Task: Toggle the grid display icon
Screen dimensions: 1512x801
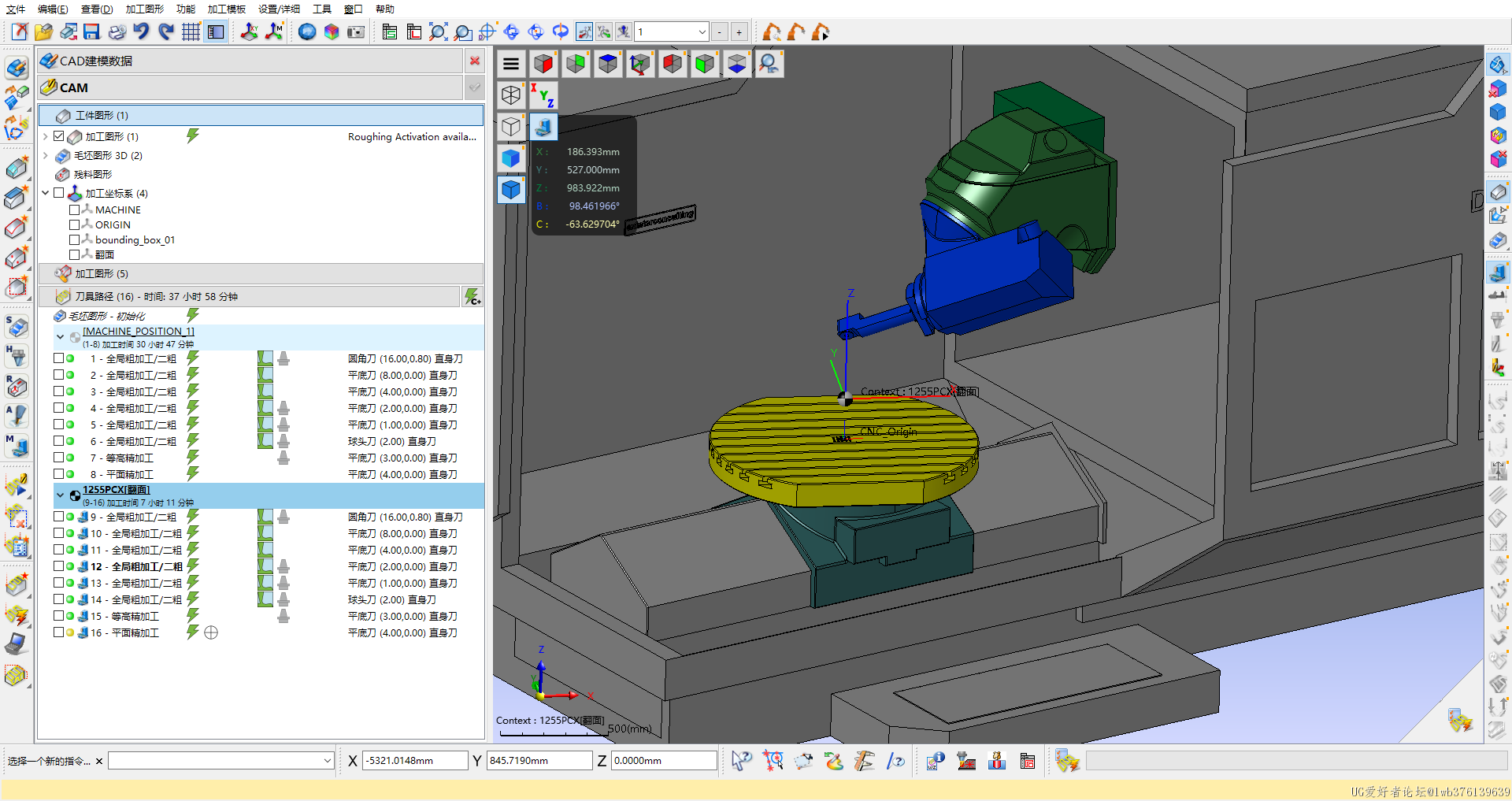Action: tap(191, 32)
